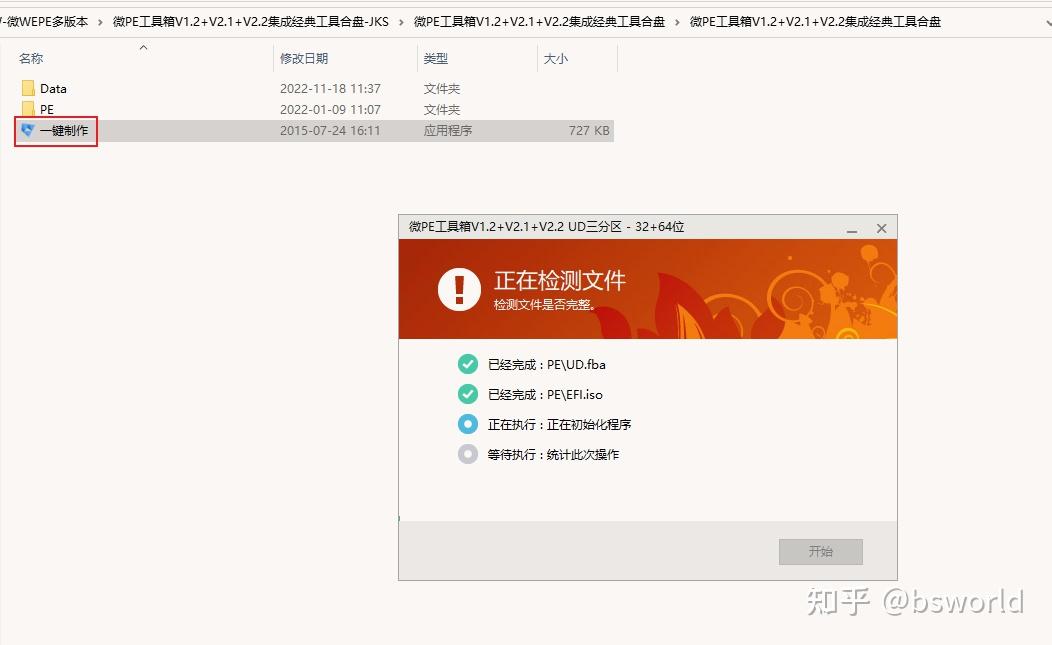
Task: Sort files by 修改日期 column
Action: 303,59
